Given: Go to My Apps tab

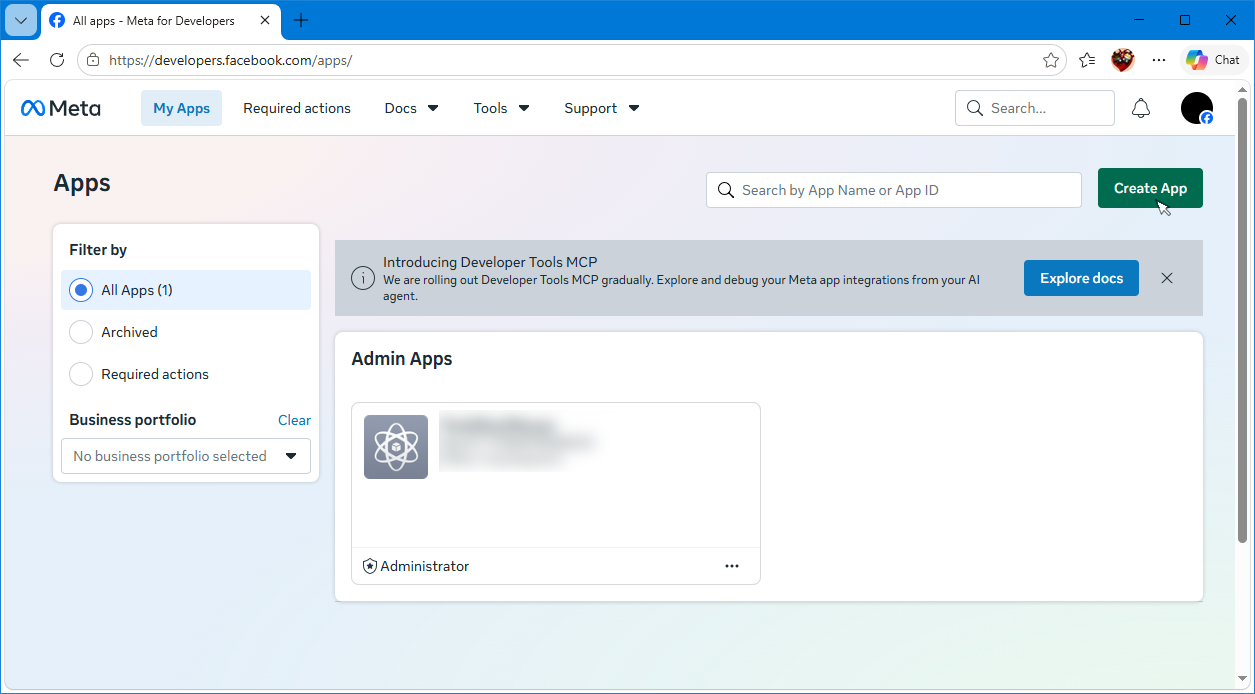Looking at the screenshot, I should coord(181,108).
